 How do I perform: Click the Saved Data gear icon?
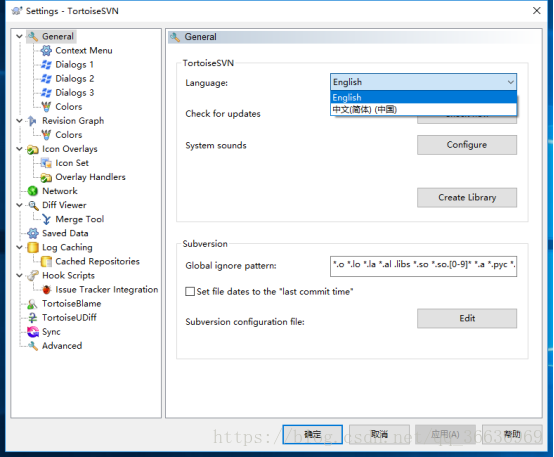33,233
